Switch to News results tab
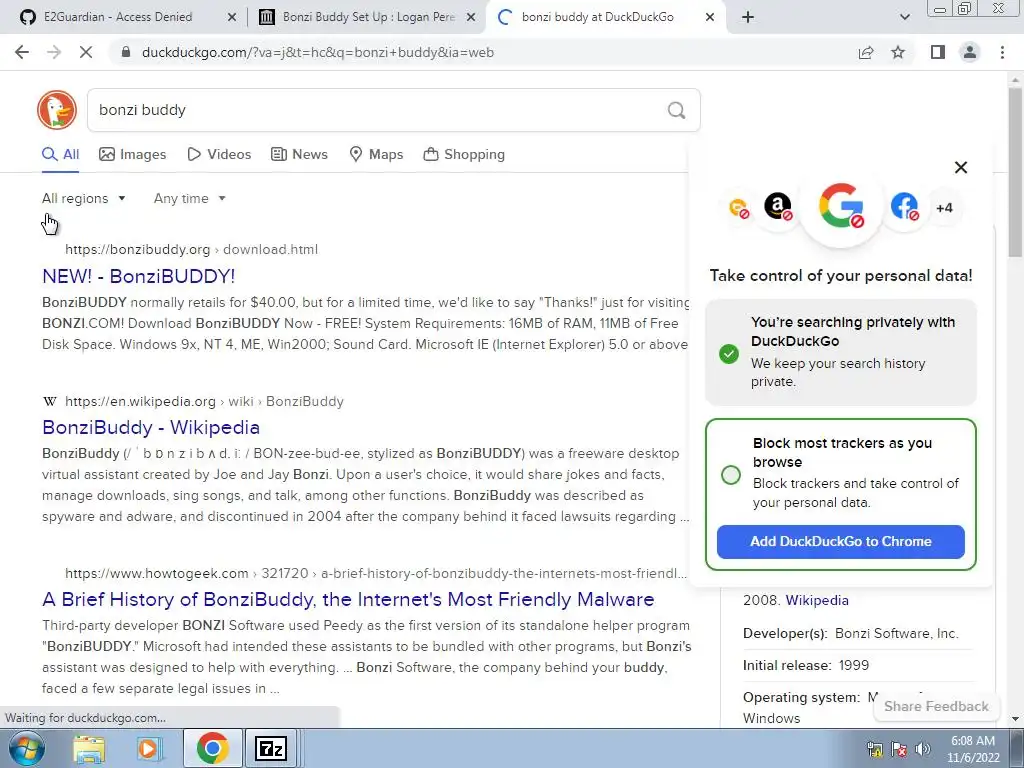The image size is (1024, 768). click(x=300, y=155)
